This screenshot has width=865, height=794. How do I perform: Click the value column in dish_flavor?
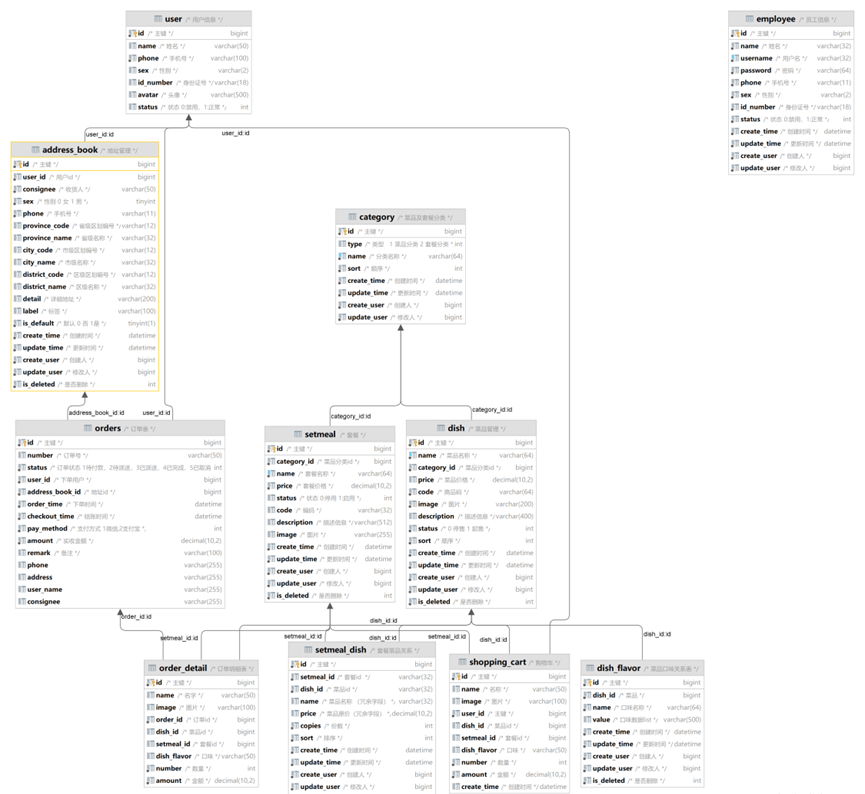coord(642,720)
